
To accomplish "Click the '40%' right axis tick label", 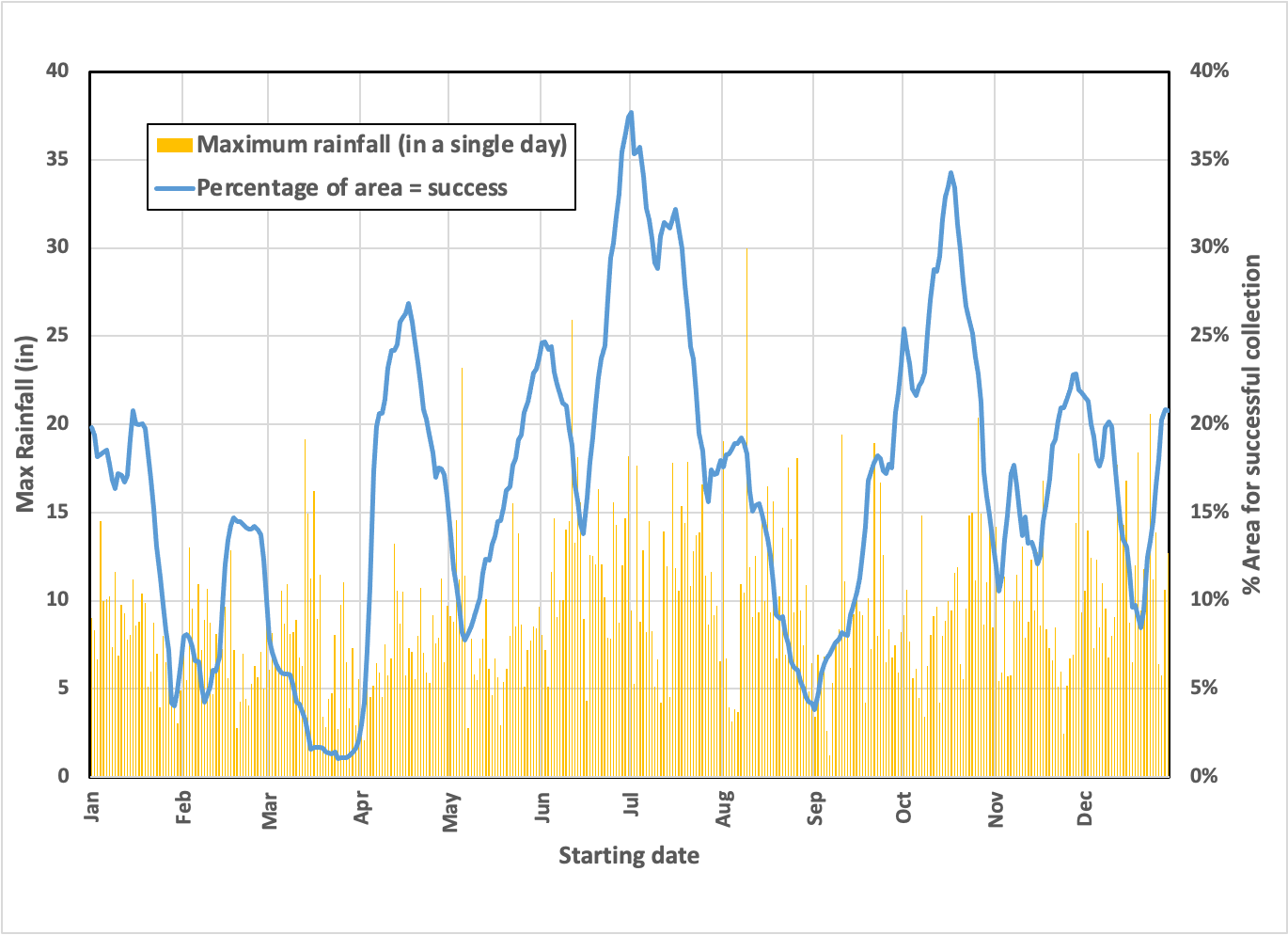I will point(1208,71).
